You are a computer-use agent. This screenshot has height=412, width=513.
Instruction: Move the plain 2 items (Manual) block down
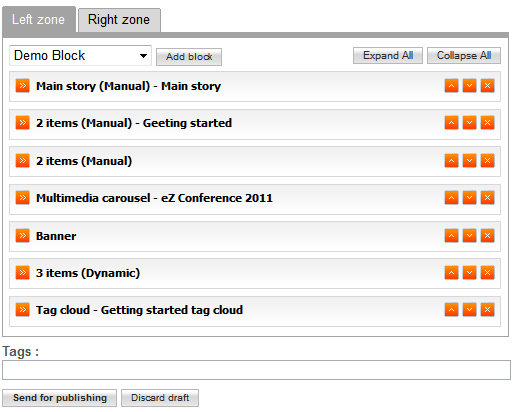click(x=469, y=161)
